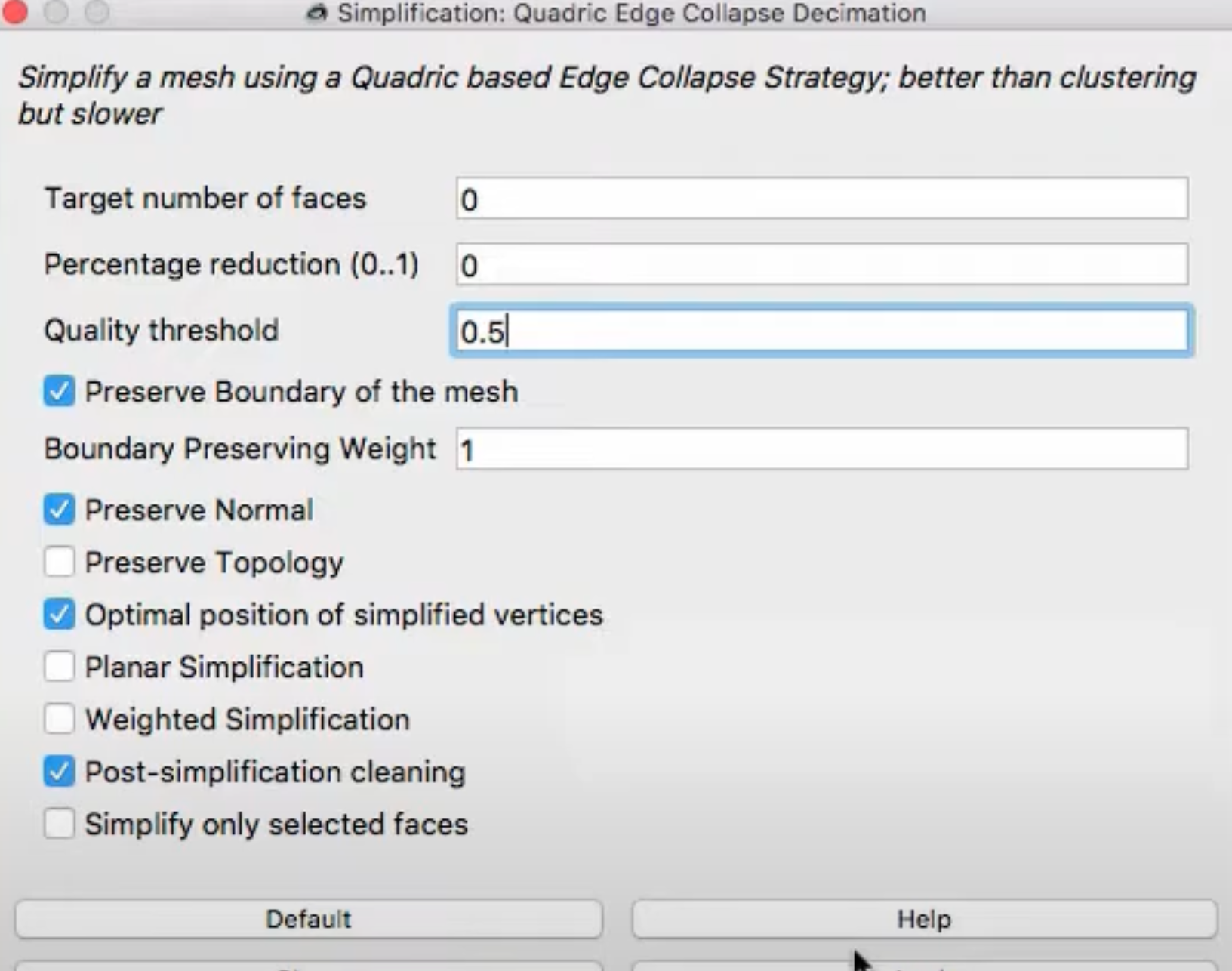Click the Percentage reduction input field
The height and width of the screenshot is (971, 1232).
pyautogui.click(x=821, y=264)
